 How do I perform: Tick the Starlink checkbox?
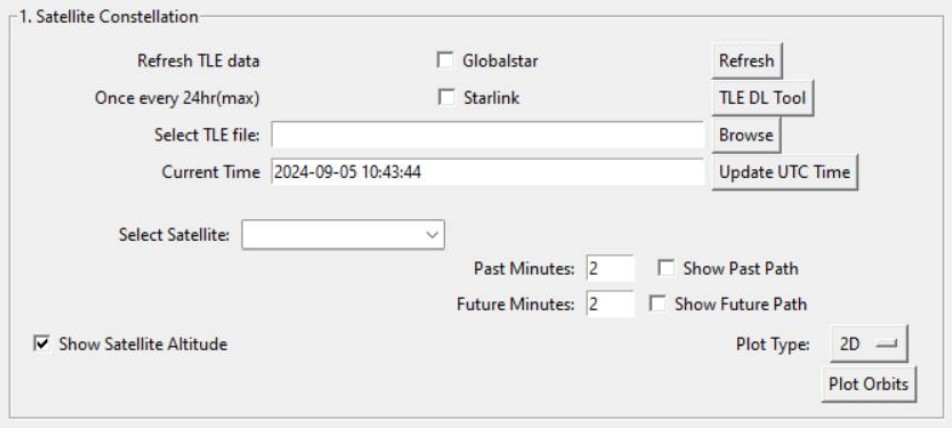[x=446, y=98]
